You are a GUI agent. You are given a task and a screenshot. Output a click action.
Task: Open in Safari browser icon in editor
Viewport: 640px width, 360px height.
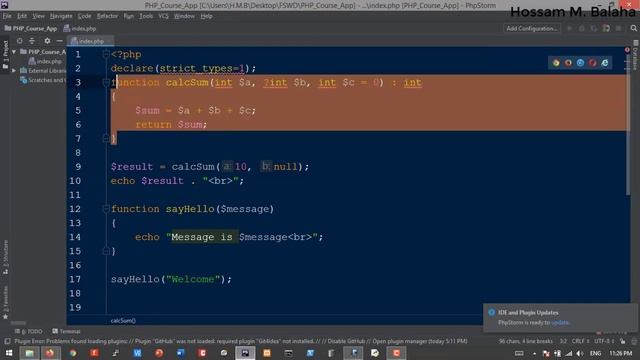pos(580,63)
